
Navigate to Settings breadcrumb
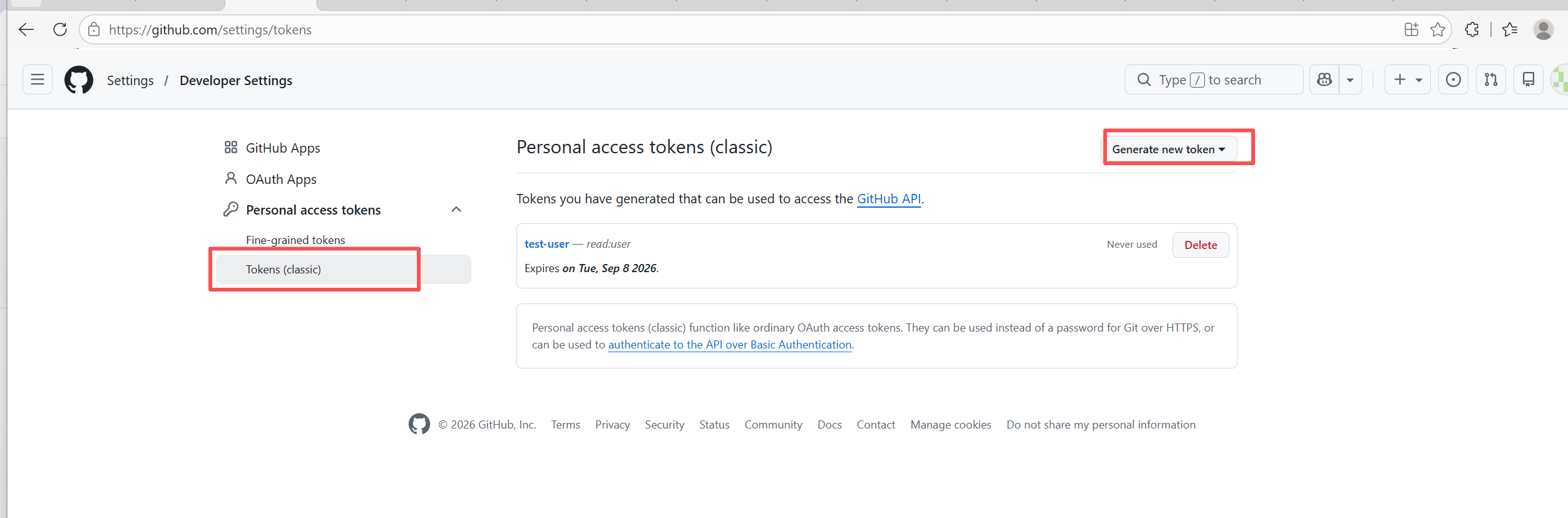130,80
